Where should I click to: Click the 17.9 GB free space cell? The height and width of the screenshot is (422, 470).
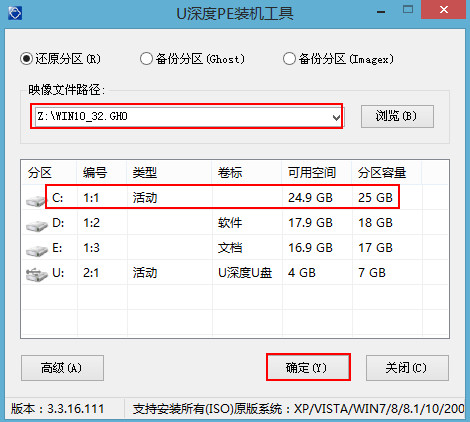tap(310, 223)
